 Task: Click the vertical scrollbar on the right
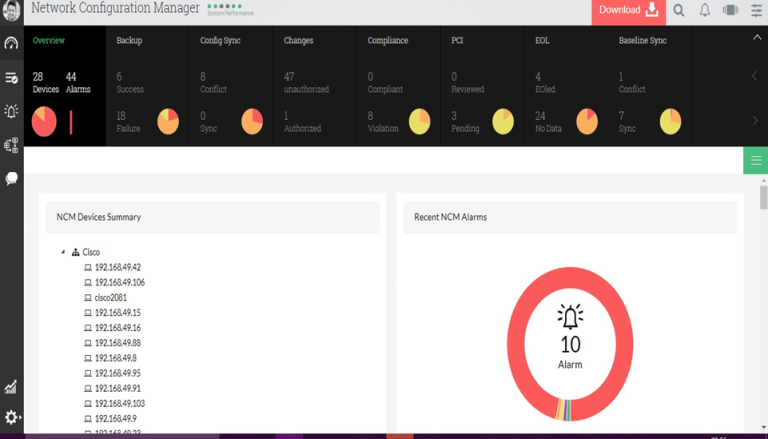click(764, 198)
